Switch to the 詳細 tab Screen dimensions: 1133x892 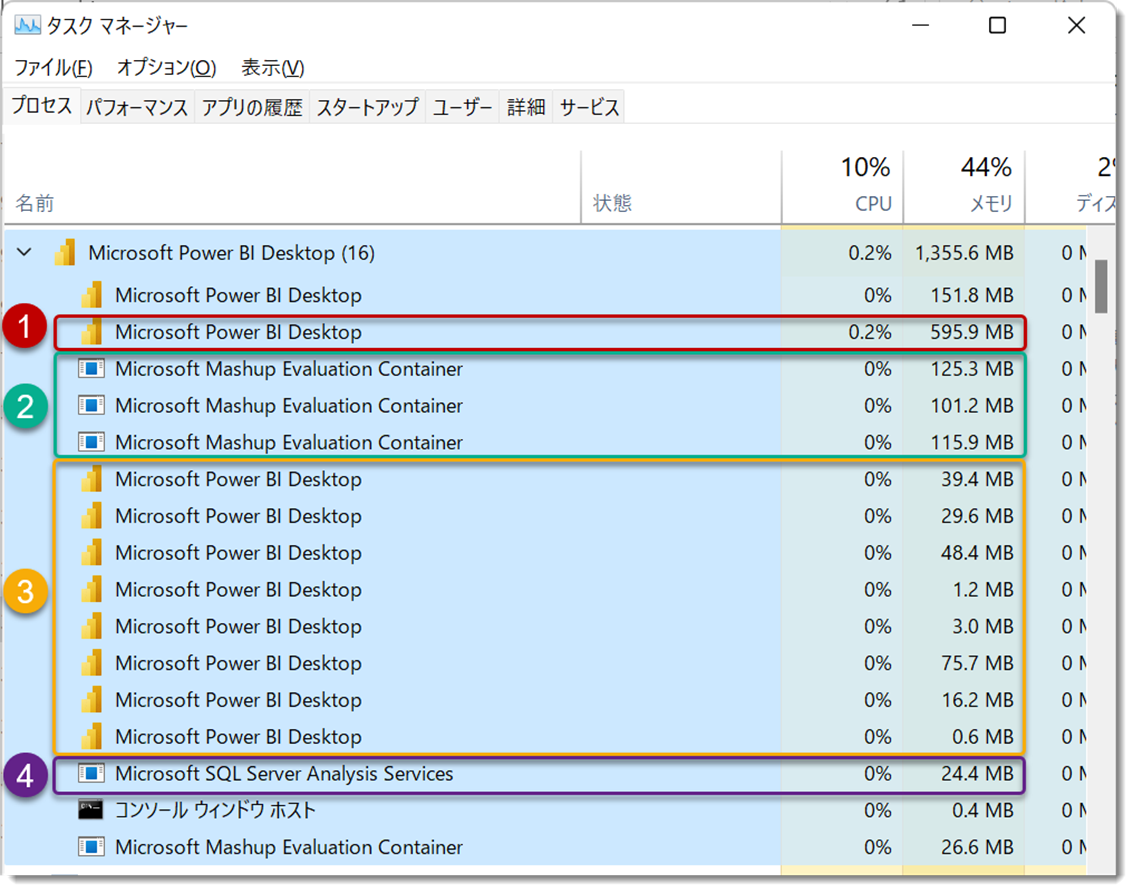pos(526,107)
